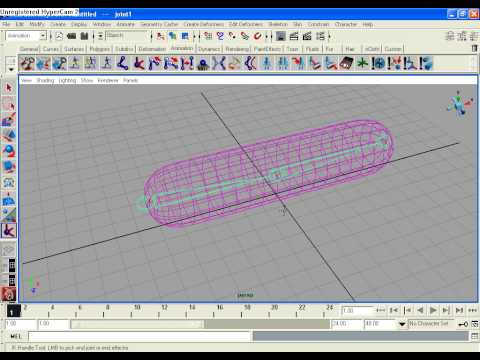Image resolution: width=480 pixels, height=360 pixels.
Task: Step back to the previous key
Action: pos(407,310)
